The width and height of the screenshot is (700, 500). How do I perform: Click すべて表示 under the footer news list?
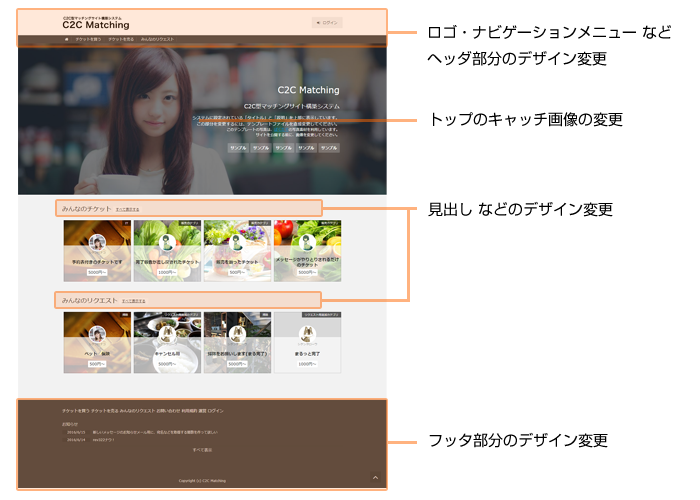pyautogui.click(x=202, y=450)
